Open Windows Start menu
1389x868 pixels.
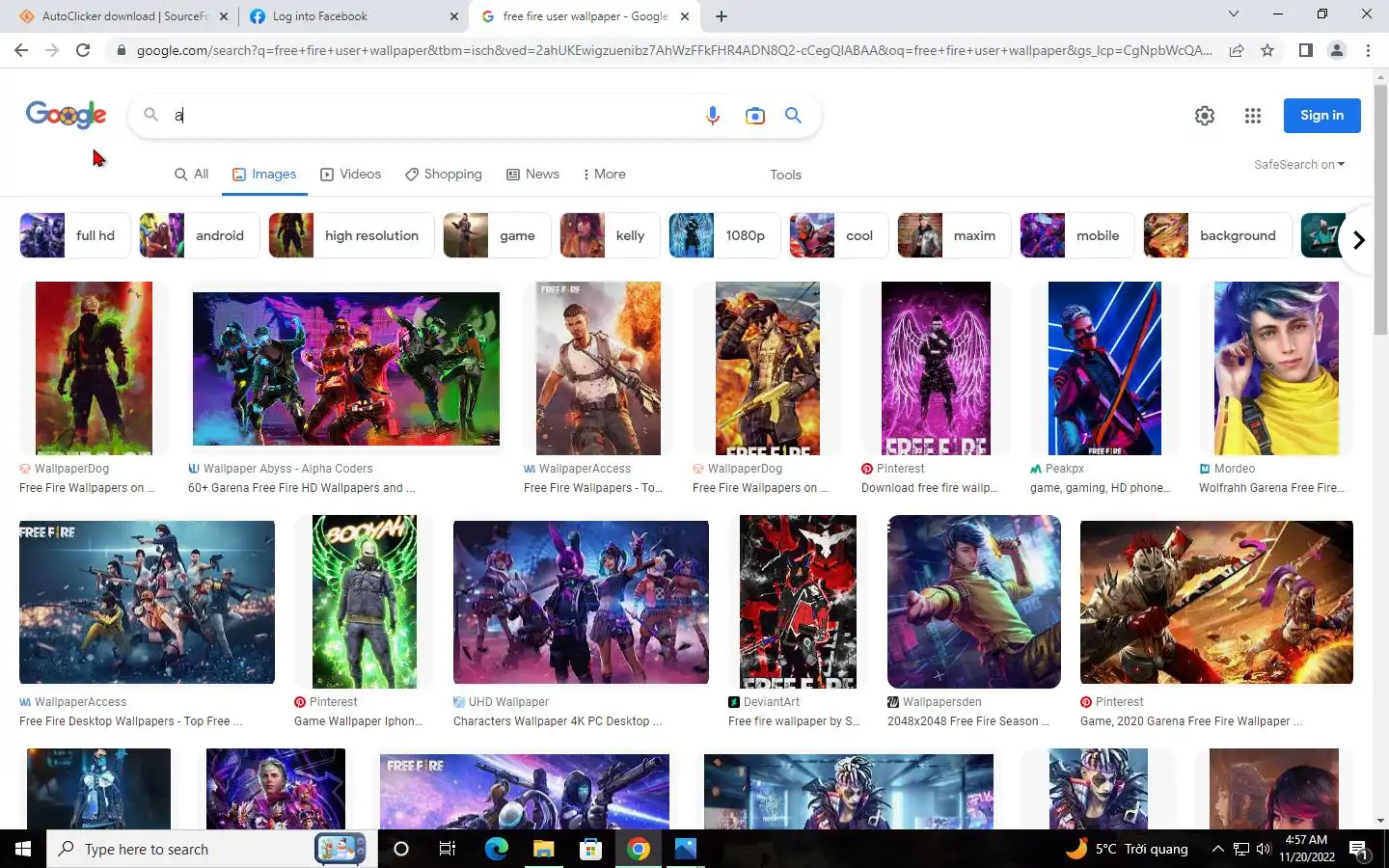(x=23, y=849)
